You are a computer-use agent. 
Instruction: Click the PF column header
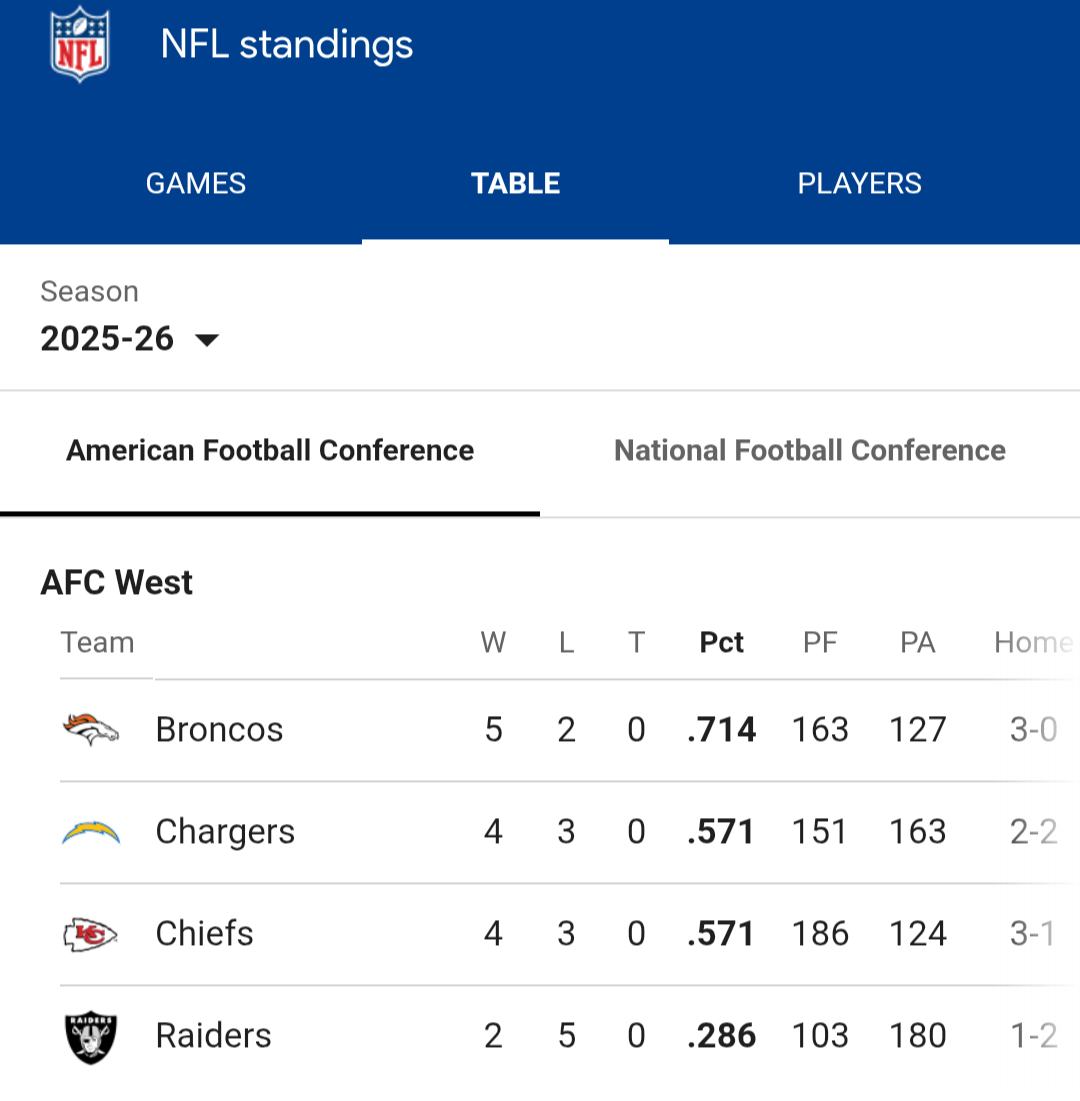[x=820, y=642]
